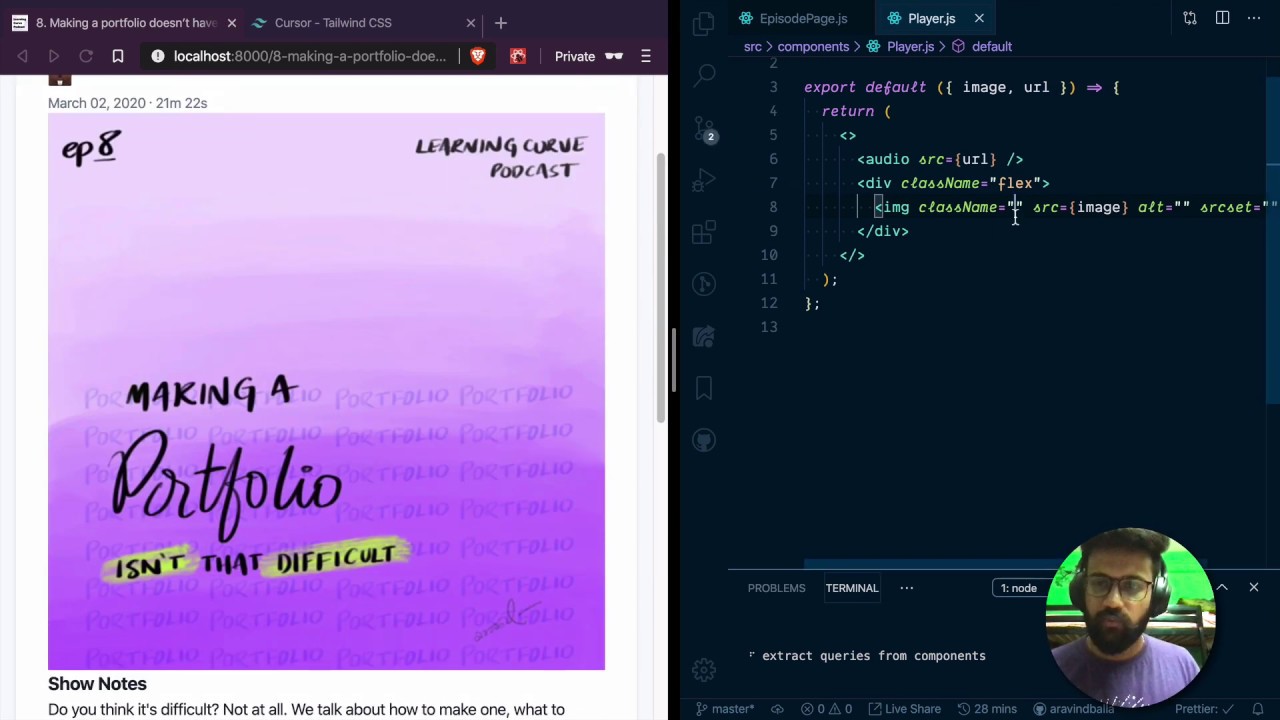The height and width of the screenshot is (720, 1280).
Task: Select the TERMINAL panel tab
Action: (852, 588)
